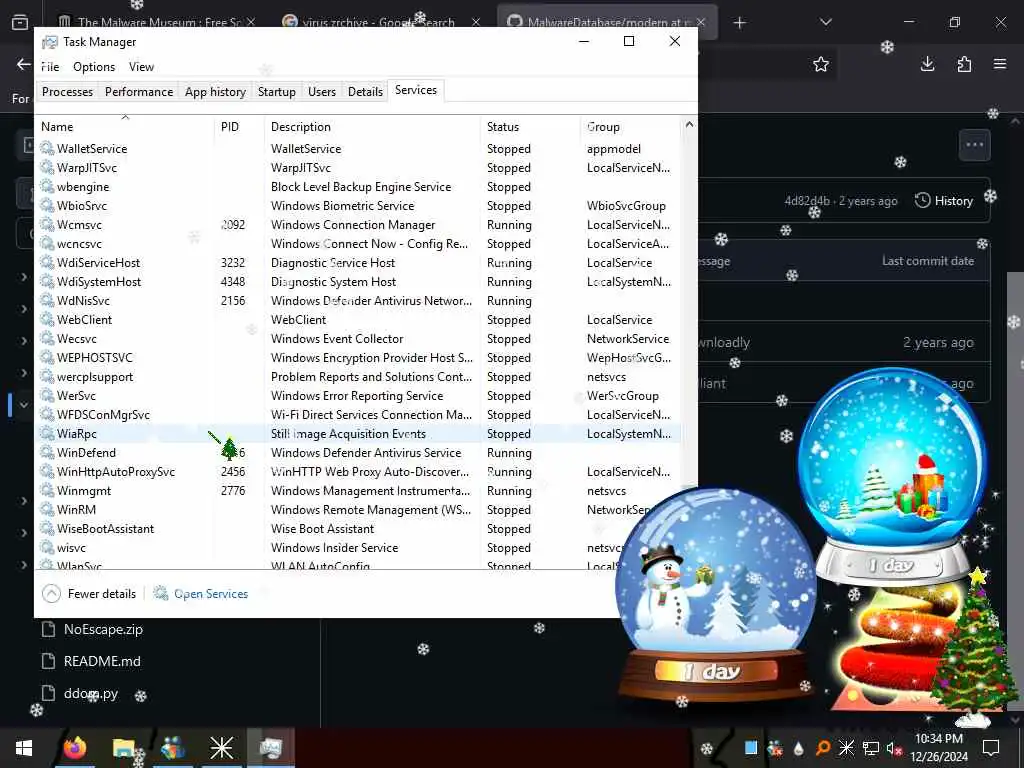Sort services by Description column

(x=372, y=127)
